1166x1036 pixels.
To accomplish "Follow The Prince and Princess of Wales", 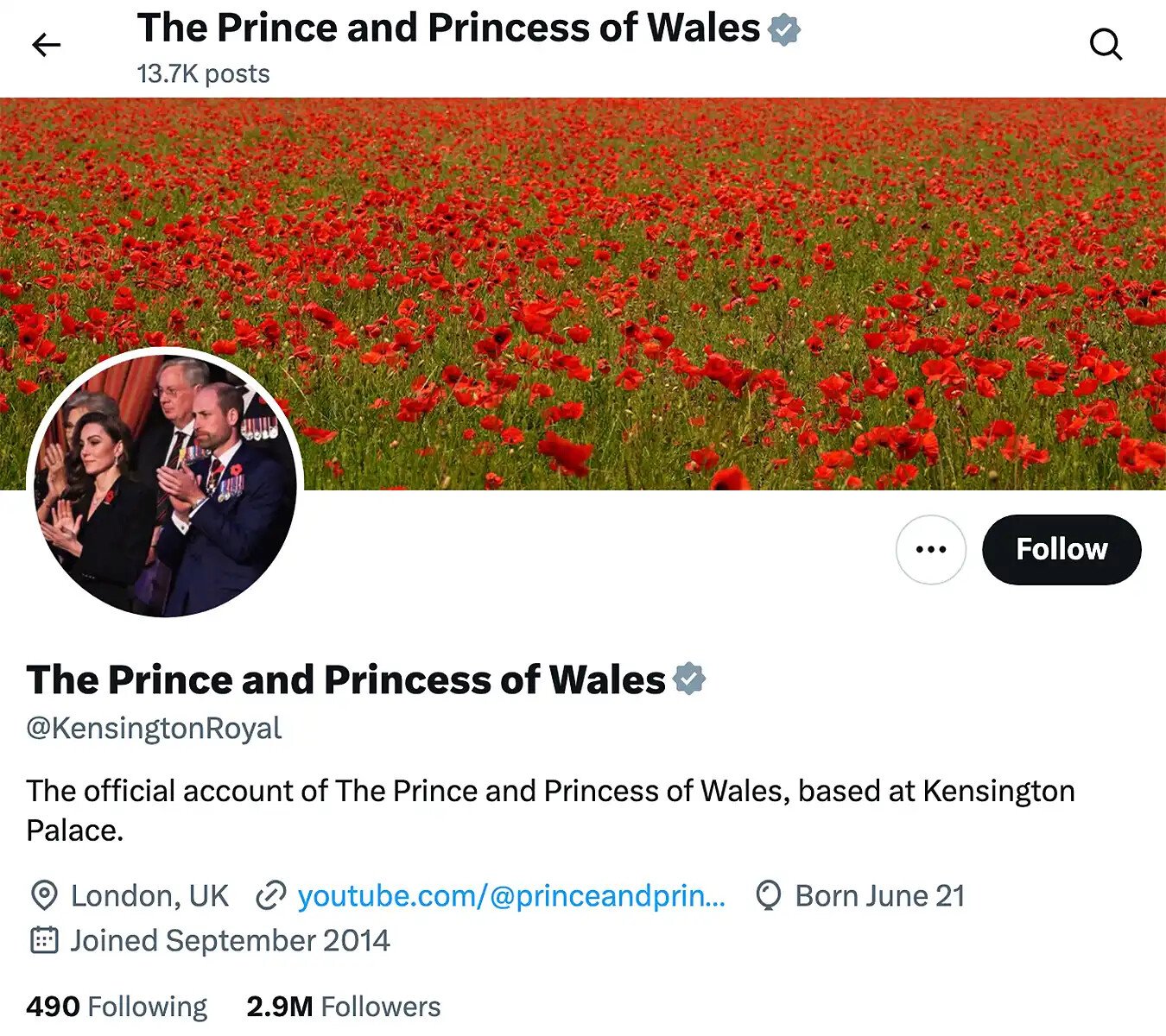I will 1061,549.
